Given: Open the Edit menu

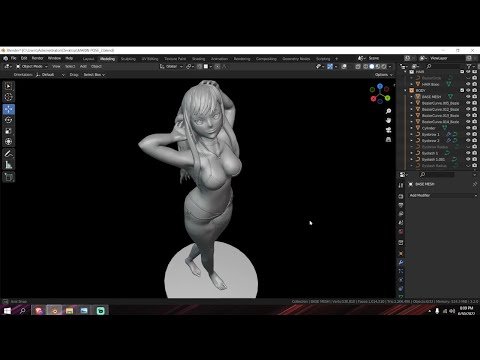Looking at the screenshot, I should (24, 58).
